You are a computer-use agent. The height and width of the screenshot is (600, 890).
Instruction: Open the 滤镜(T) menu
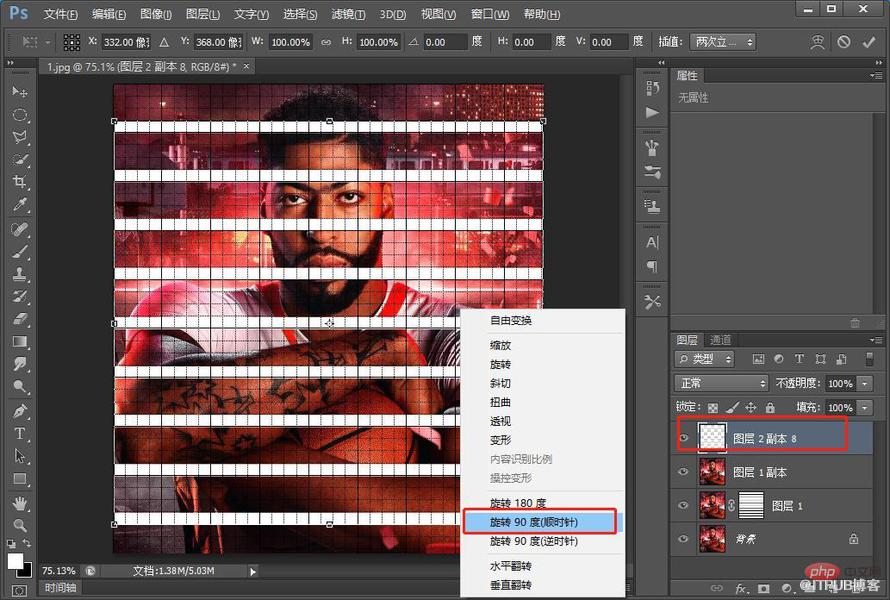[348, 14]
